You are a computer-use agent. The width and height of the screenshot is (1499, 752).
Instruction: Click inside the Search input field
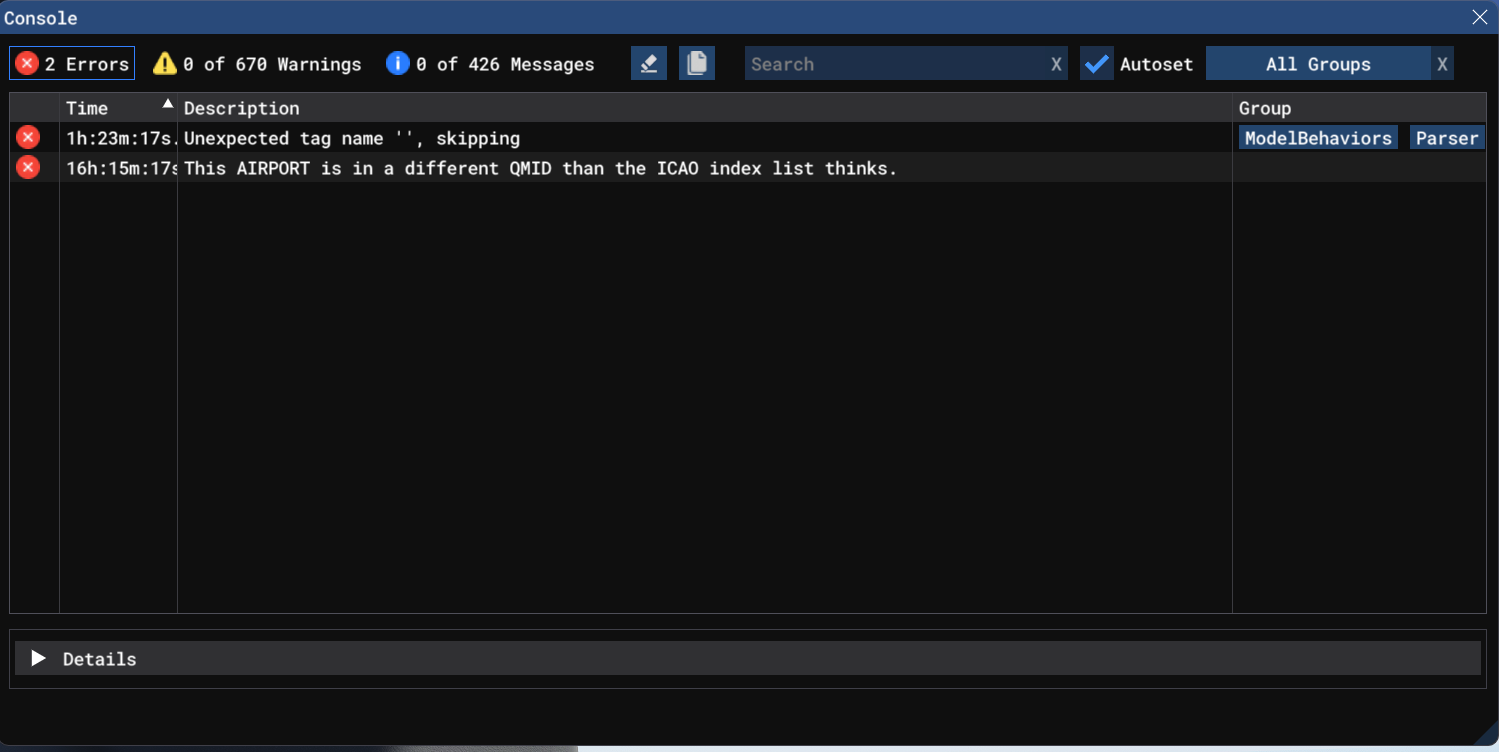895,64
